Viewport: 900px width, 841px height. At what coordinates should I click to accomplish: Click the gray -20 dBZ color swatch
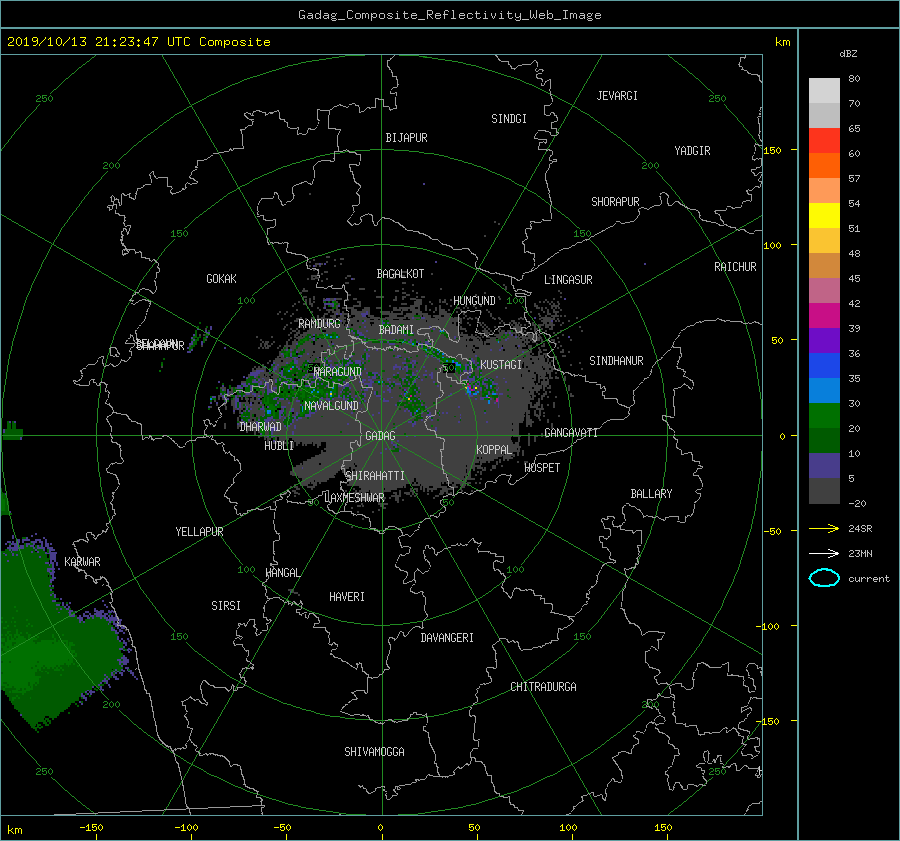[824, 491]
